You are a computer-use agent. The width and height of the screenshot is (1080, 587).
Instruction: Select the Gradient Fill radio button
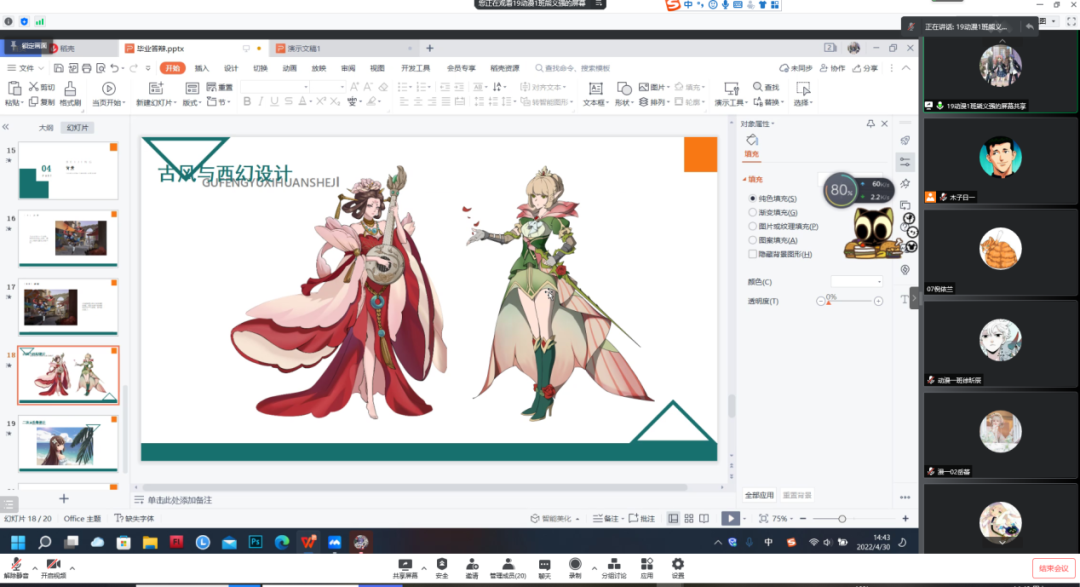(x=752, y=212)
